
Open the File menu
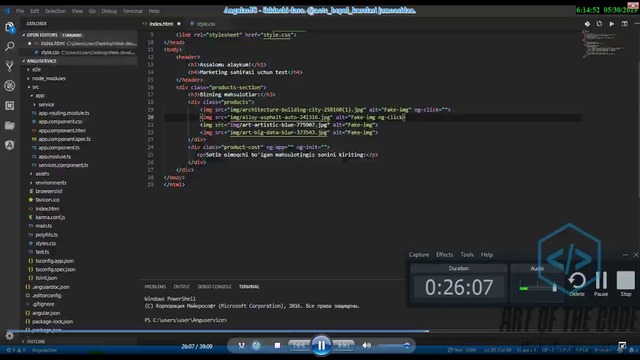(20, 11)
